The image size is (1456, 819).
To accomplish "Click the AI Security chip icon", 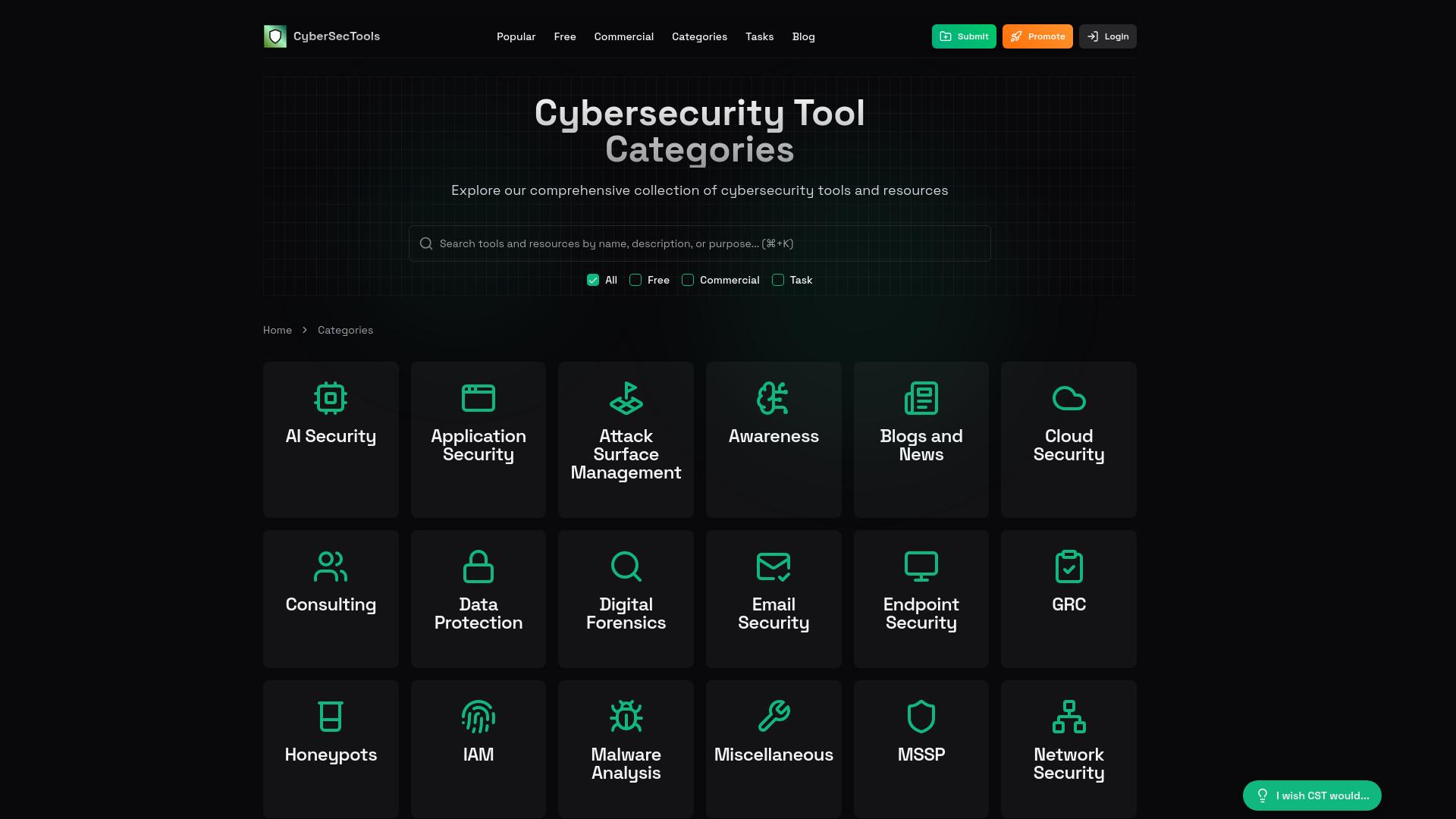I will 331,398.
